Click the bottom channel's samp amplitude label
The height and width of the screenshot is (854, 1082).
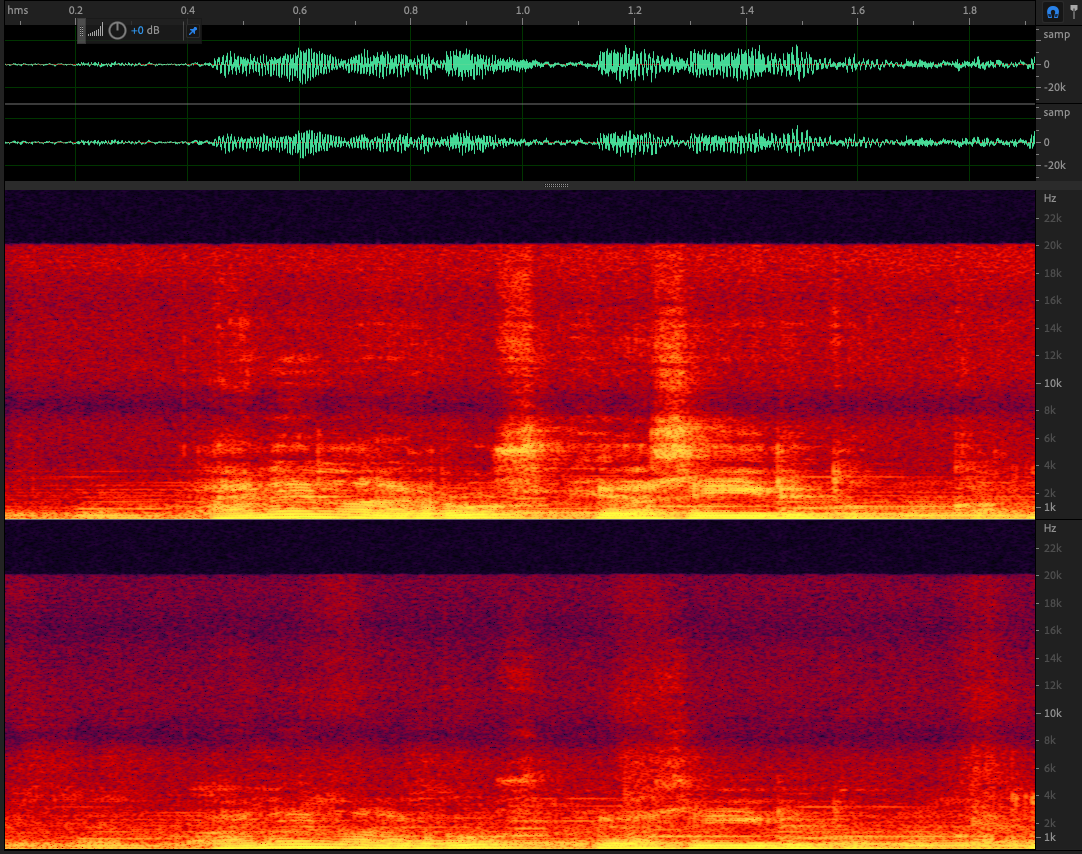pos(1056,113)
